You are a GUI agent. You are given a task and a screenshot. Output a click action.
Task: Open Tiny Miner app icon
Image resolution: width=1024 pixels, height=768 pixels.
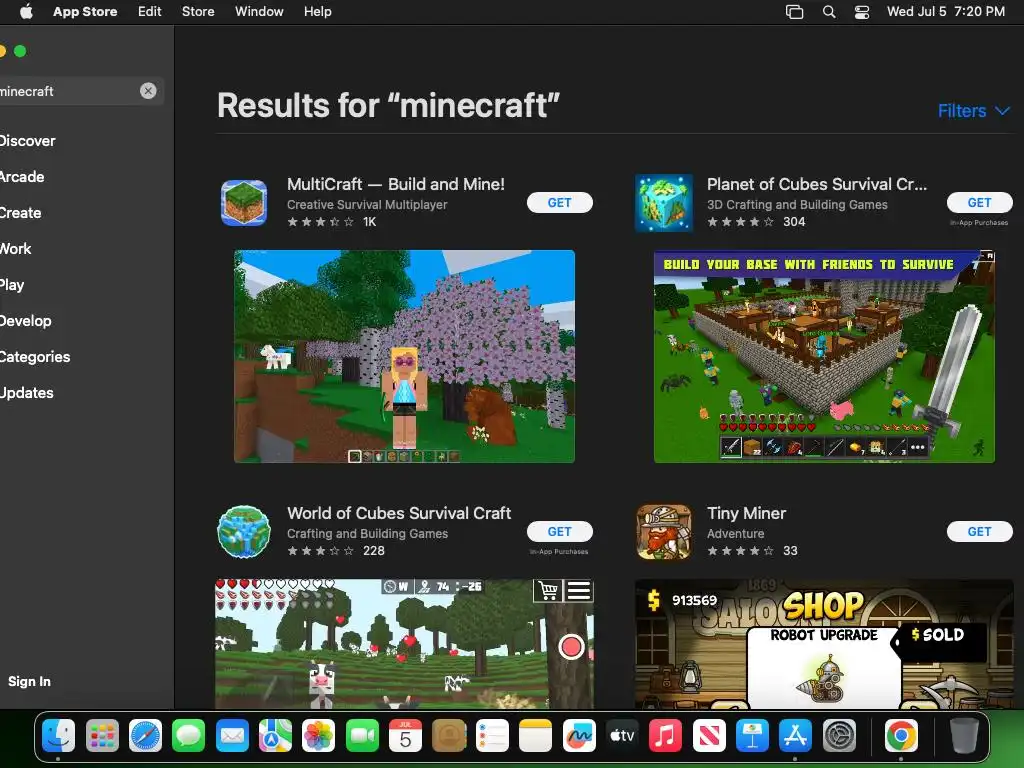(x=664, y=532)
